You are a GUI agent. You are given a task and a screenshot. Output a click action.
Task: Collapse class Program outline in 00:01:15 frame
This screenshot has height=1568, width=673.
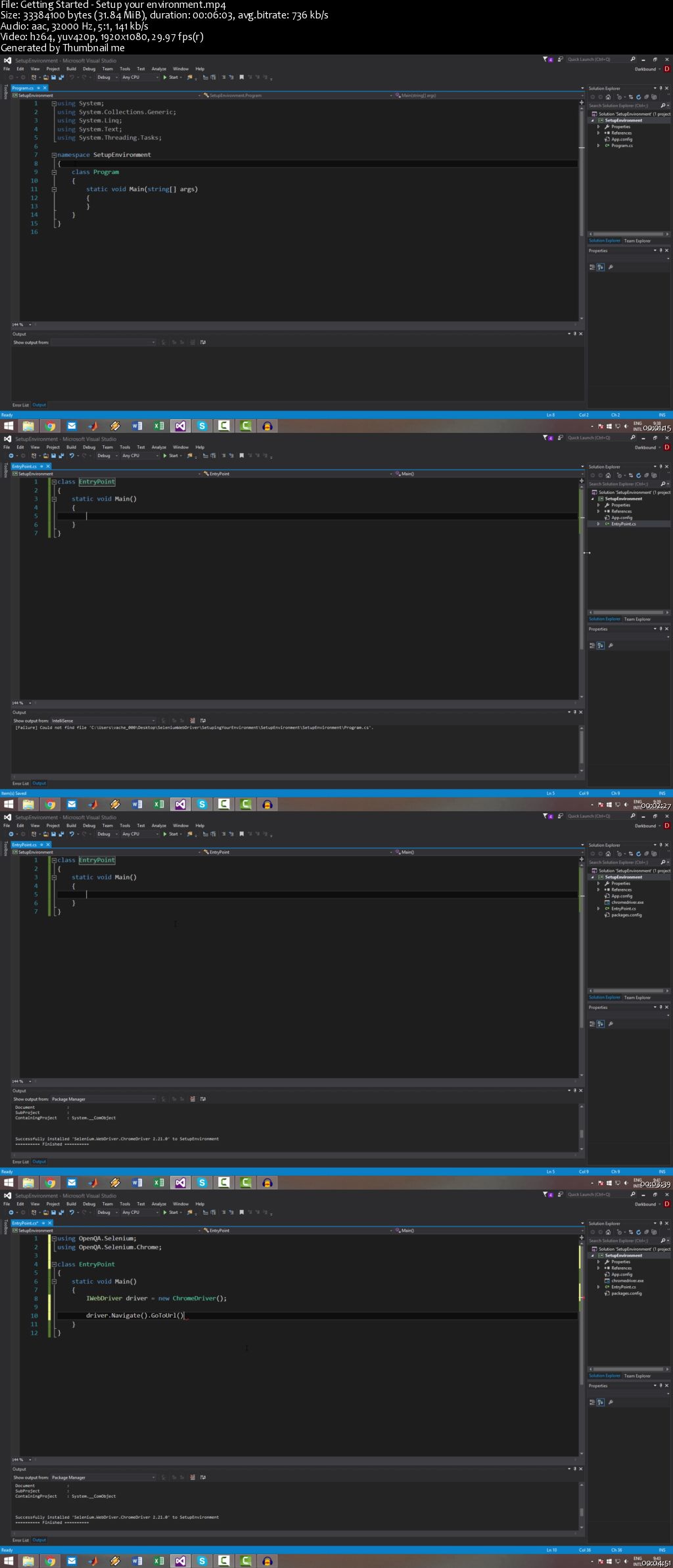click(x=54, y=172)
